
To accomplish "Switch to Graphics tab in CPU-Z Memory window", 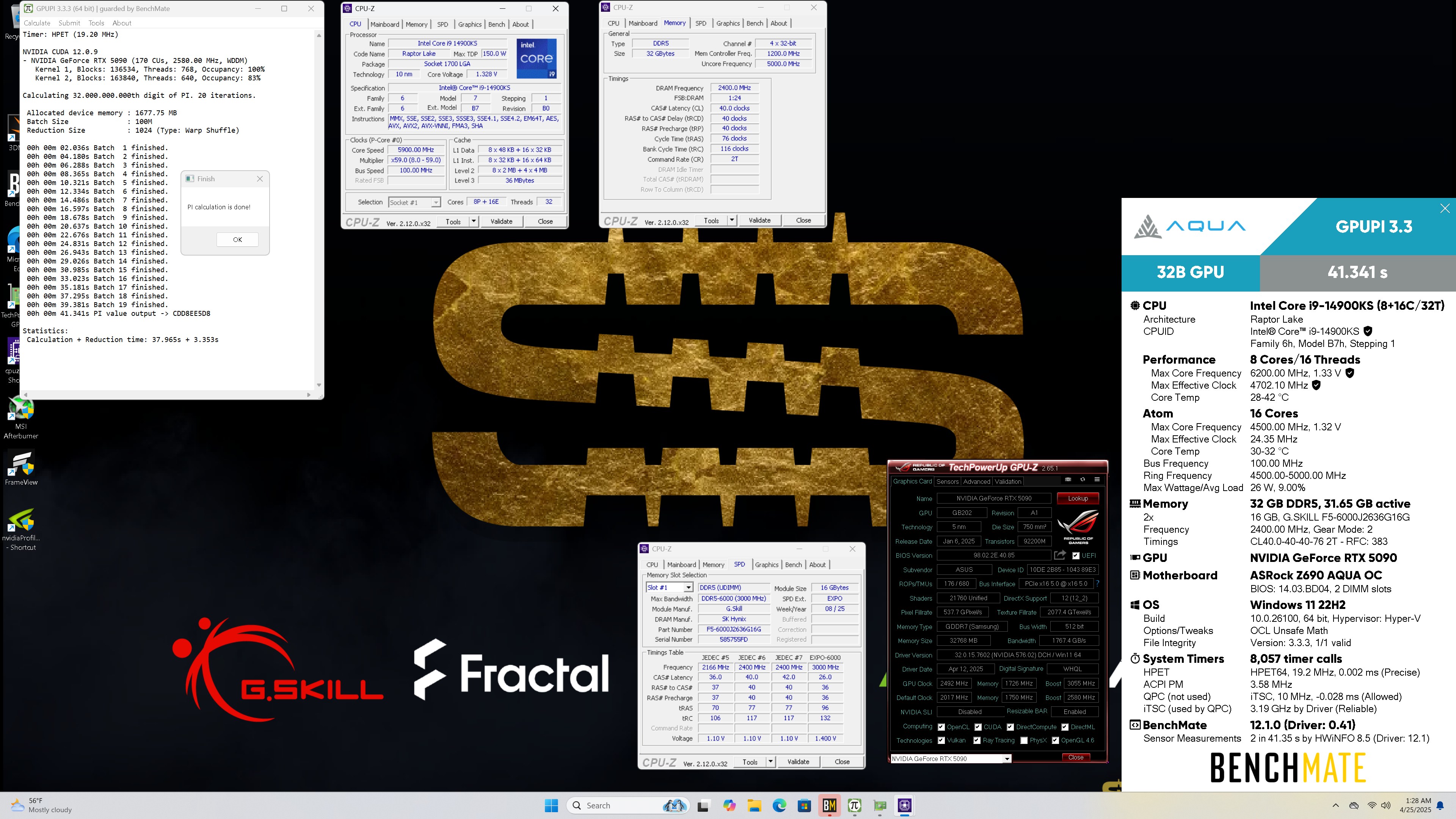I will [728, 23].
